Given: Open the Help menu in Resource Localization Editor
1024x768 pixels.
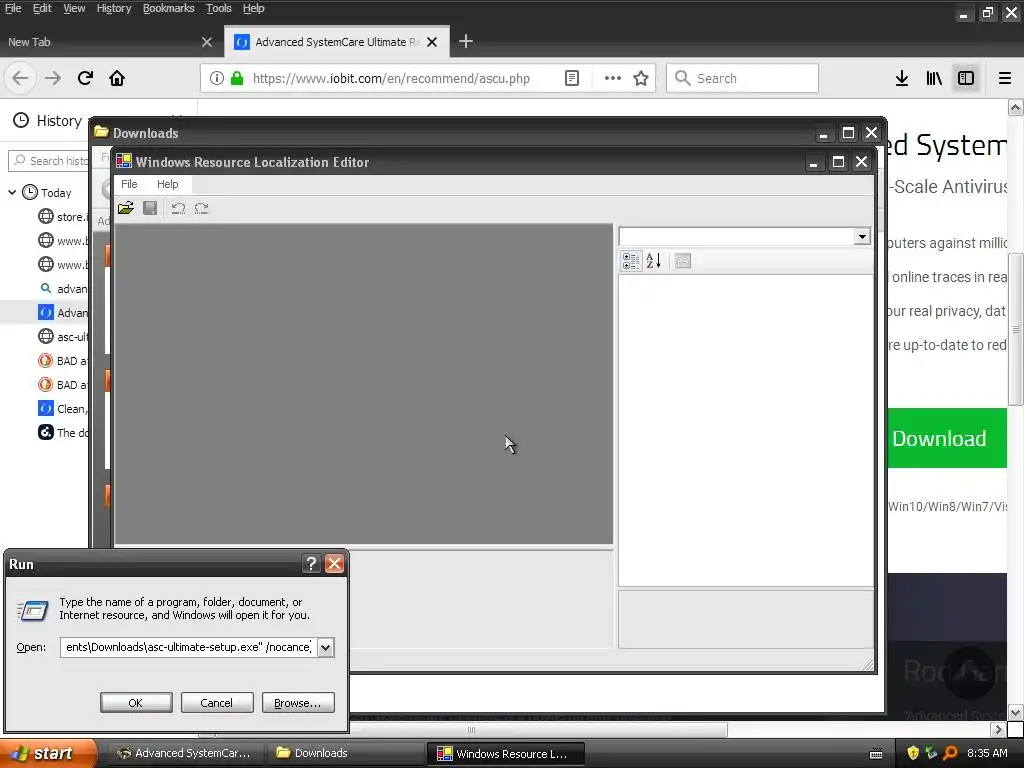Looking at the screenshot, I should [x=168, y=184].
